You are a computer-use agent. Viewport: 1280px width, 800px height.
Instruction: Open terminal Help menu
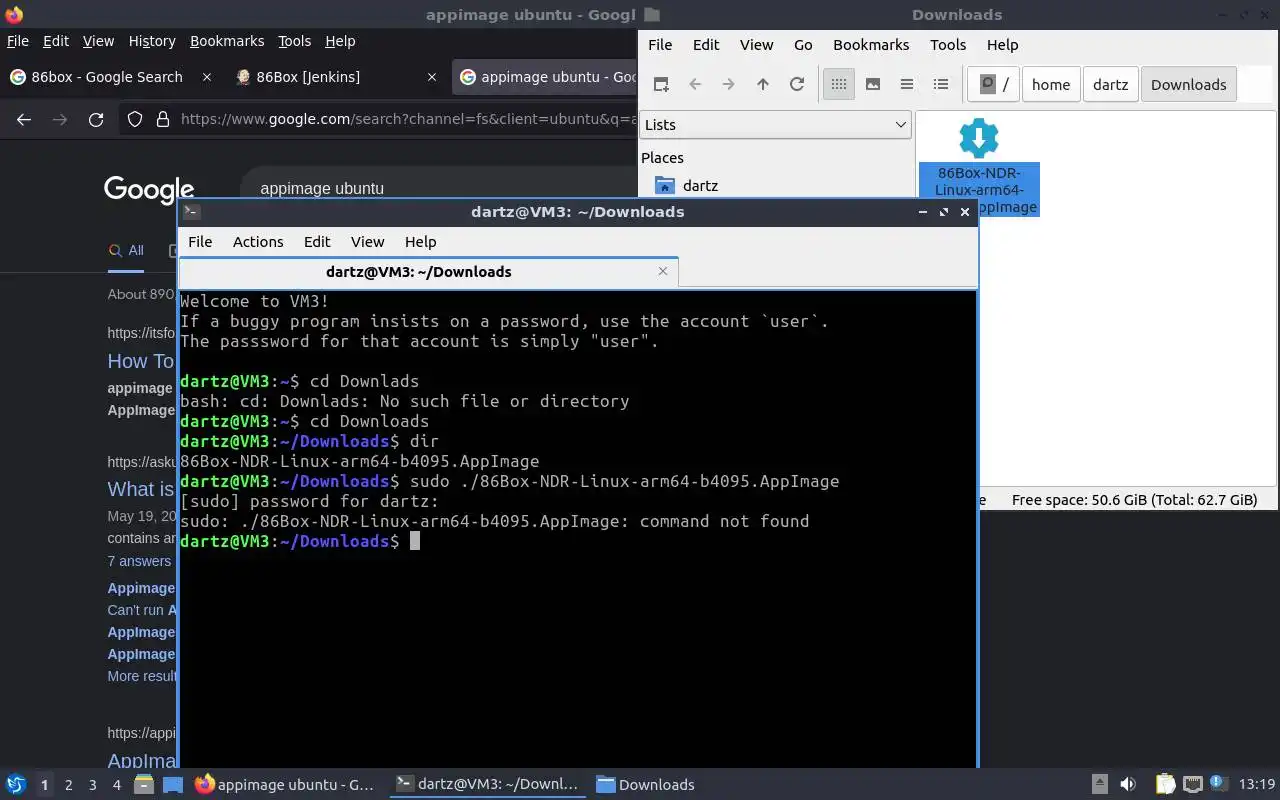click(420, 242)
